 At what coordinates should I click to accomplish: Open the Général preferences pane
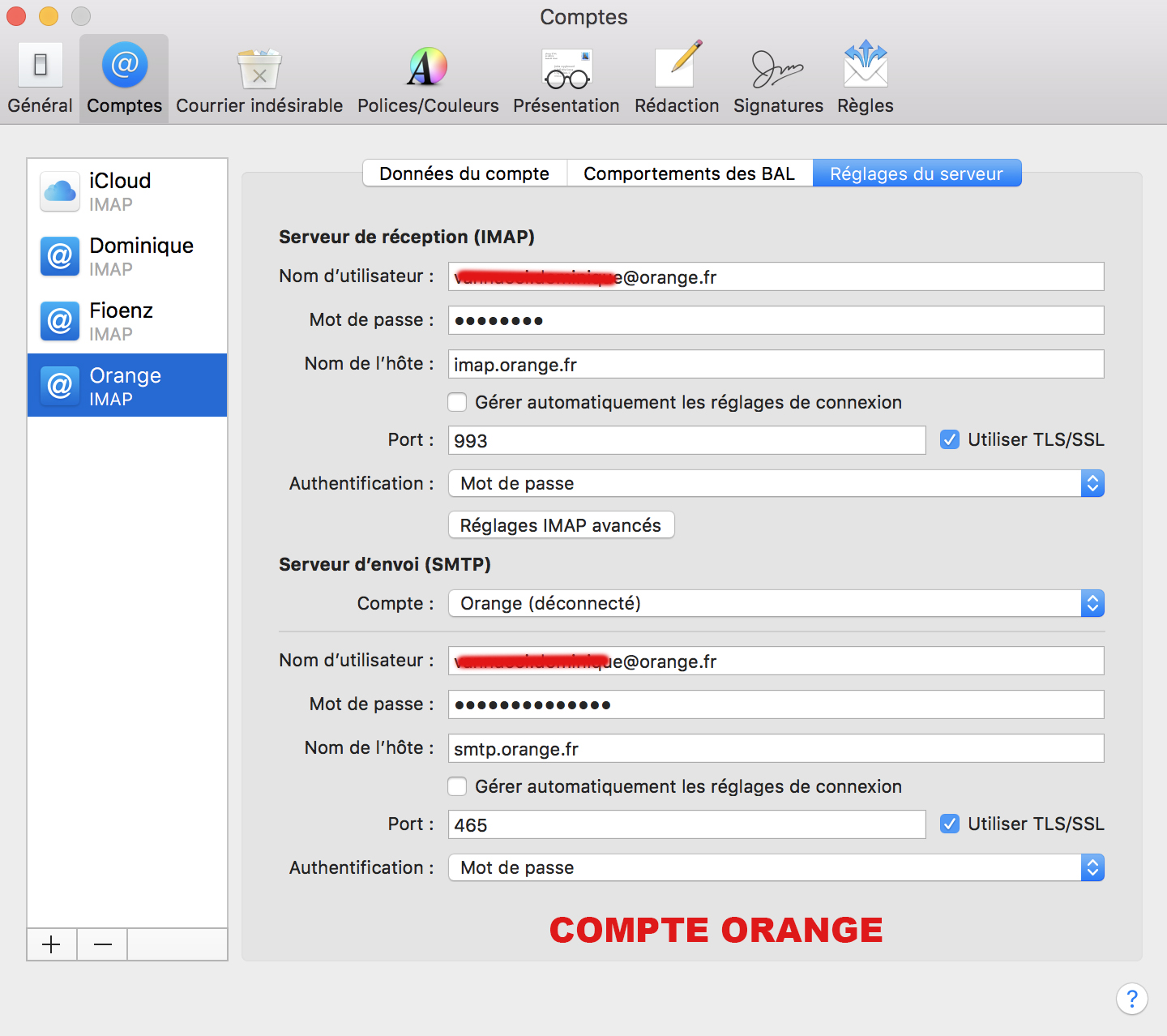(40, 79)
